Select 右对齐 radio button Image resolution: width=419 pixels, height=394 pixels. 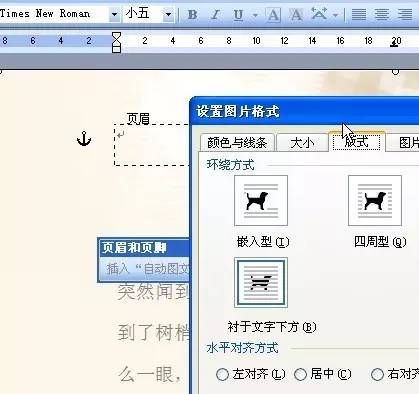pyautogui.click(x=377, y=374)
